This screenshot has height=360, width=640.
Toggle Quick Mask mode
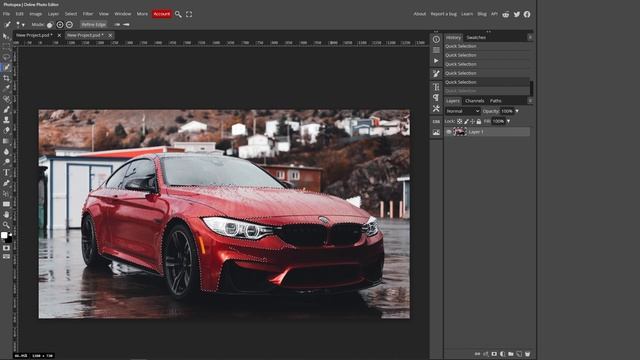pos(6,248)
